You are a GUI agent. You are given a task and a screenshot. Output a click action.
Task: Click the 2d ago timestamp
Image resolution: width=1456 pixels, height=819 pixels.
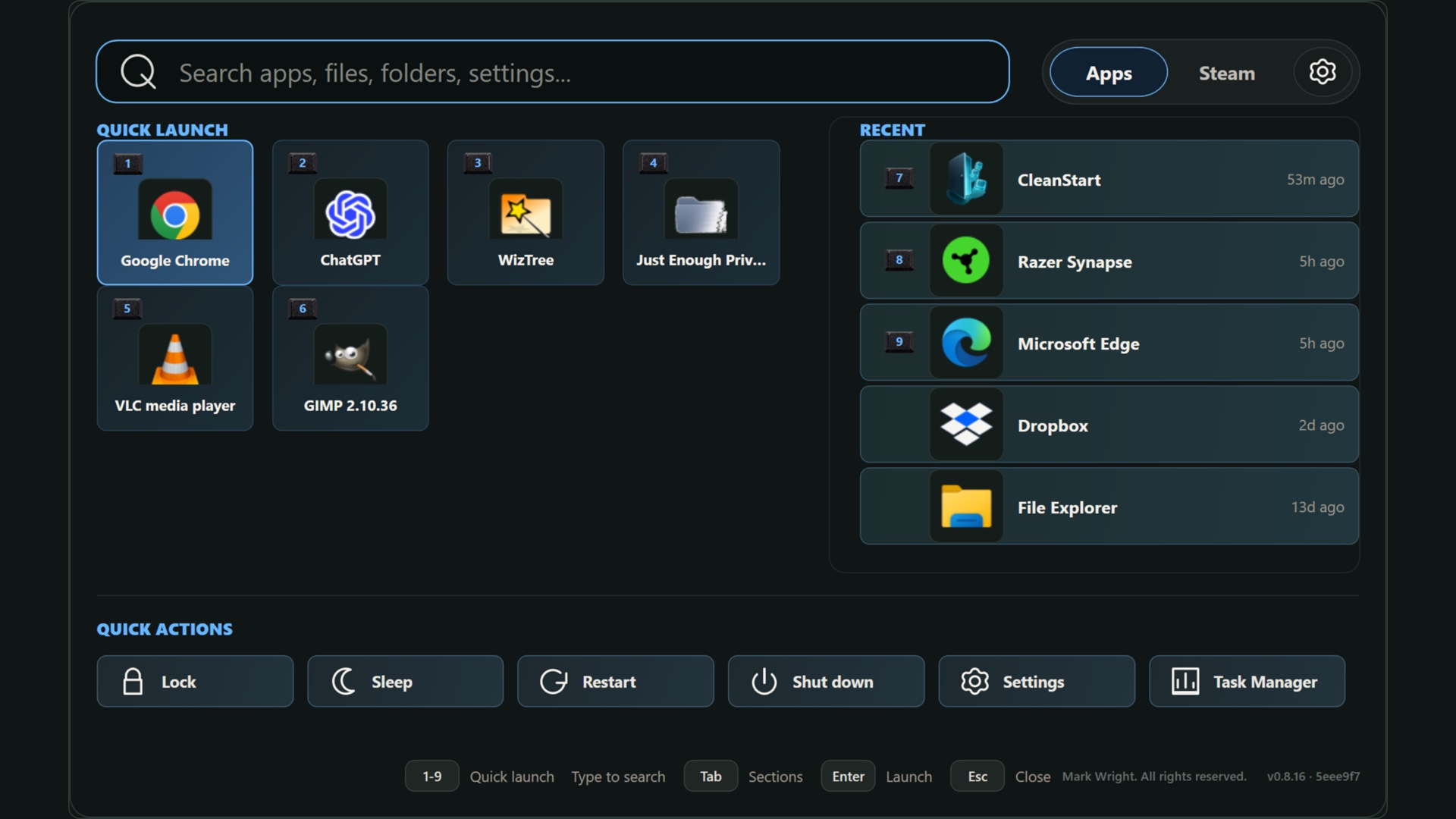(1321, 425)
